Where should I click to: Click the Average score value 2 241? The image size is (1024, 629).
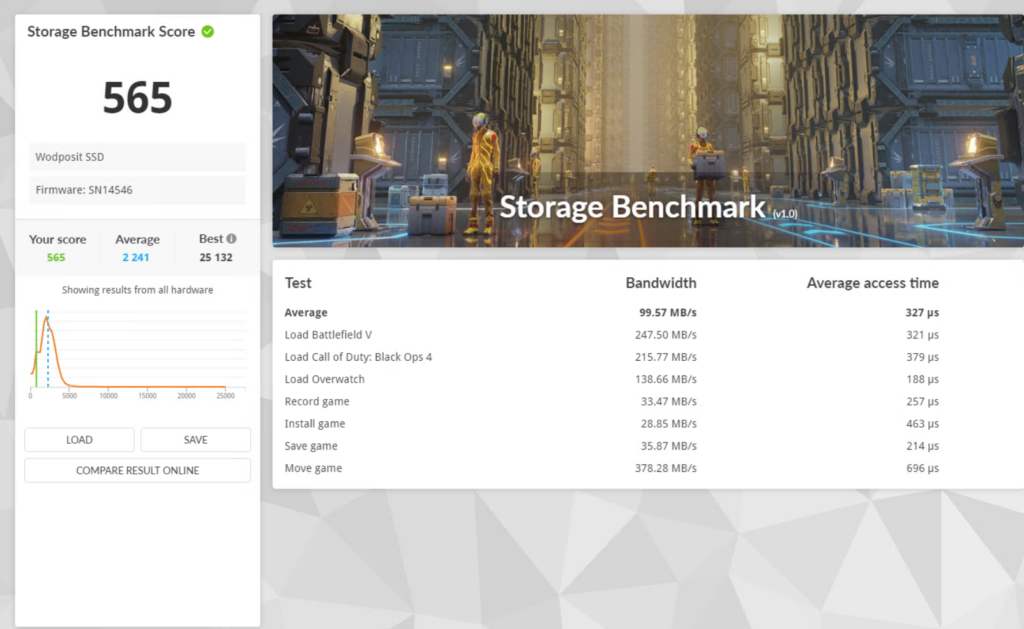pyautogui.click(x=137, y=257)
